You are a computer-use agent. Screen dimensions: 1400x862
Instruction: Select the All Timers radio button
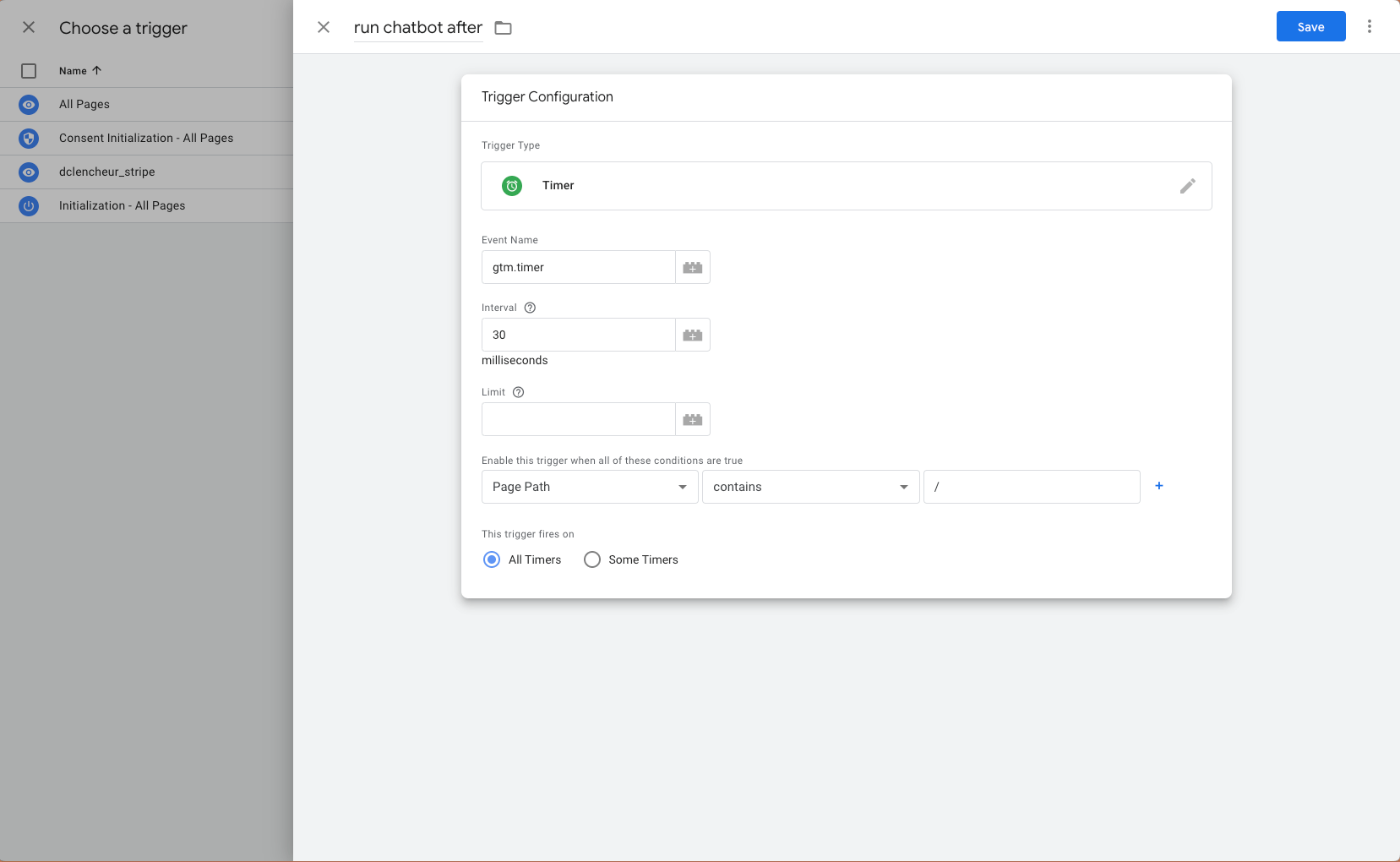point(492,559)
